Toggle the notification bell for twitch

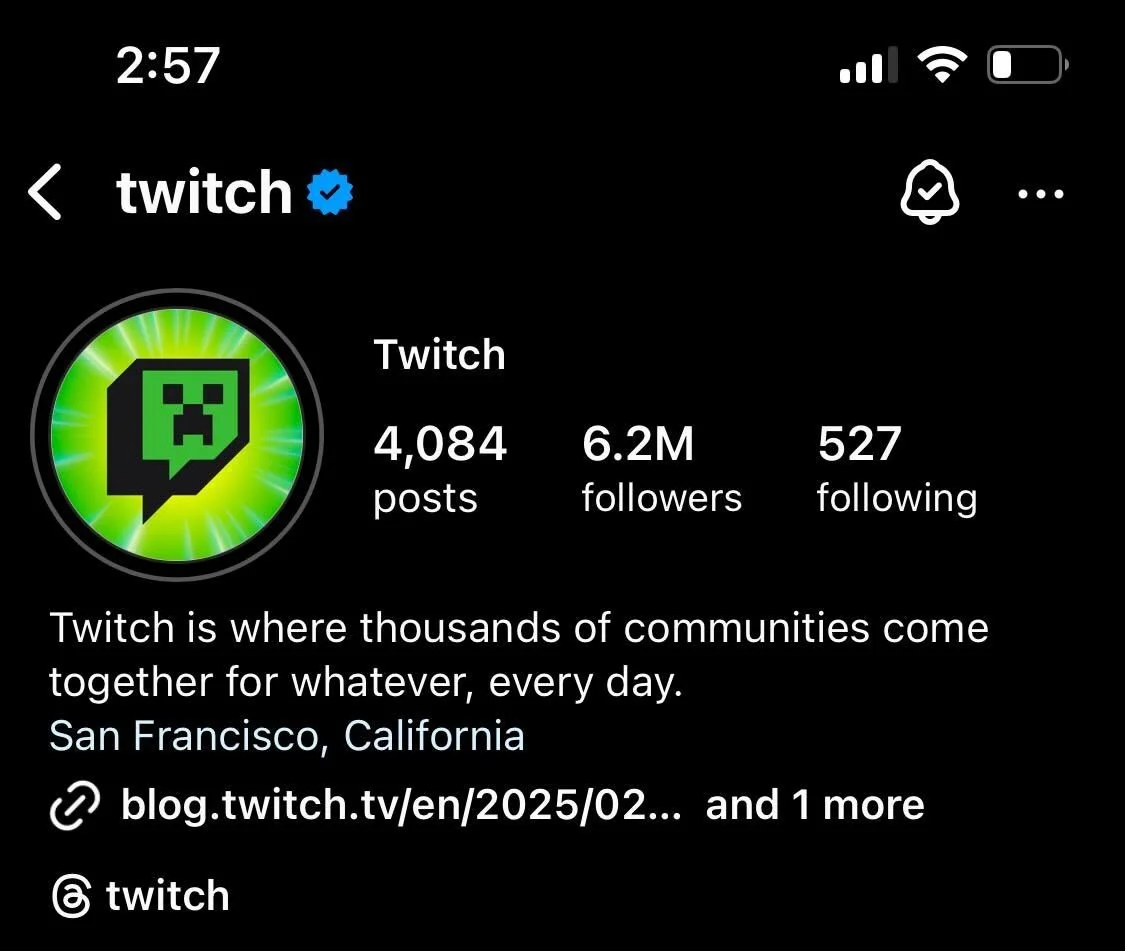coord(929,192)
